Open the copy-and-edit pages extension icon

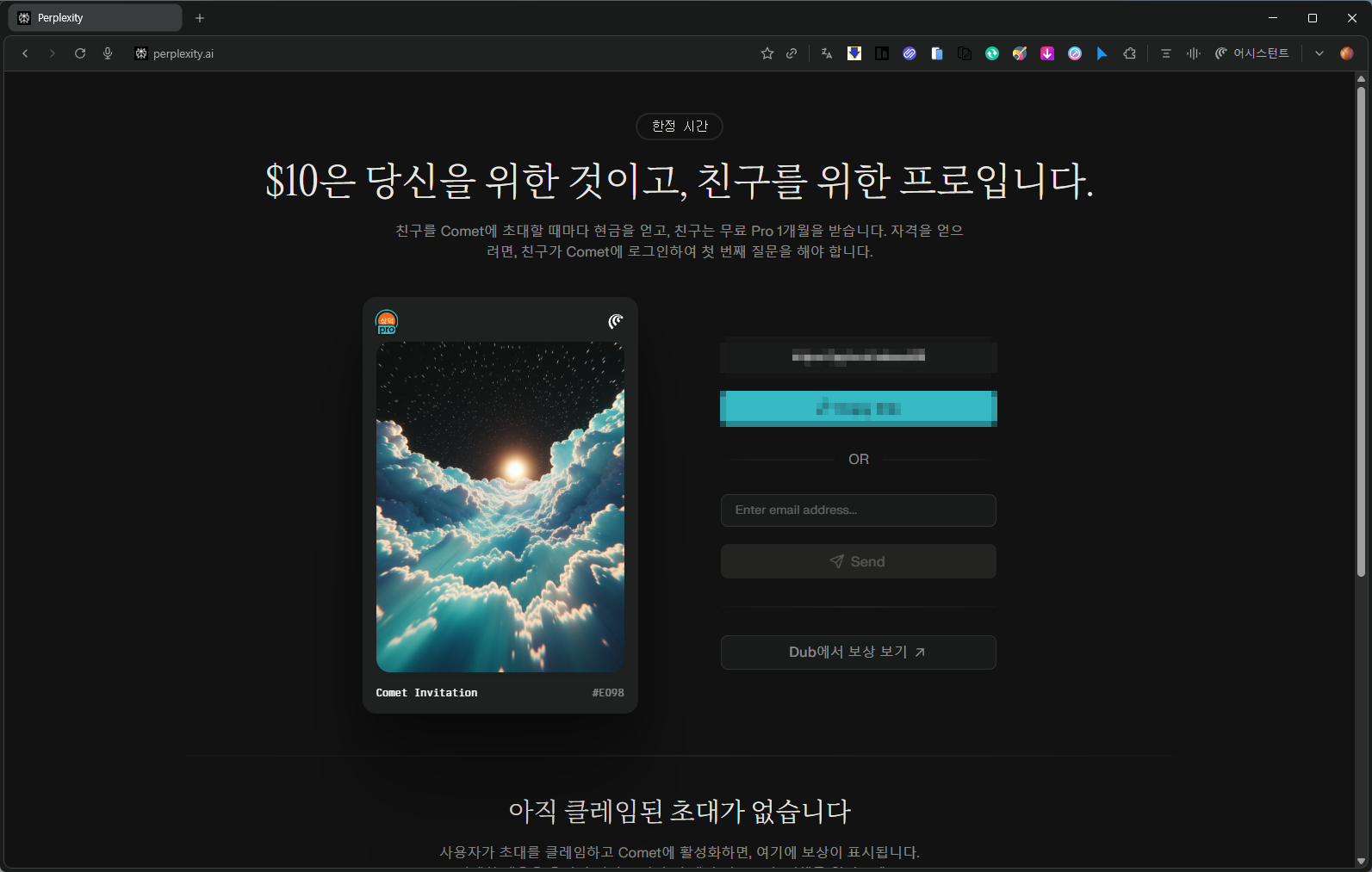pos(965,53)
